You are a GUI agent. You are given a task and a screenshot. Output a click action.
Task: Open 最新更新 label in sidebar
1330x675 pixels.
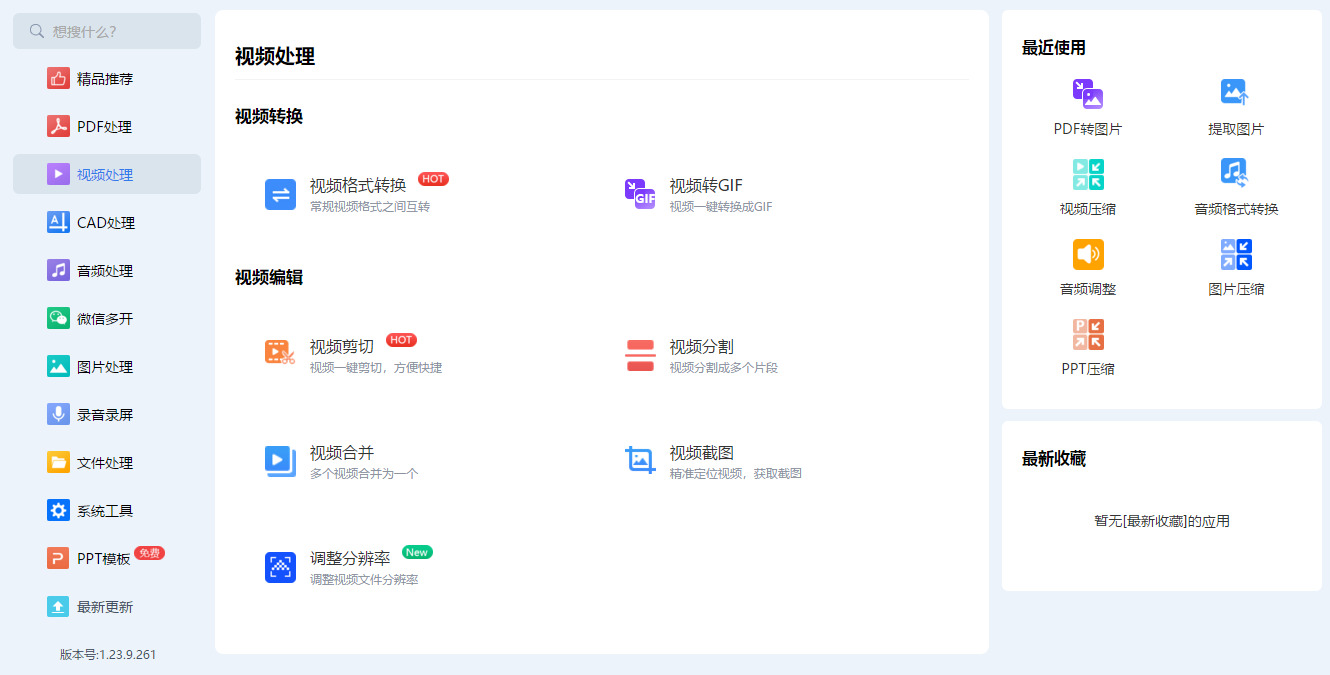point(105,607)
